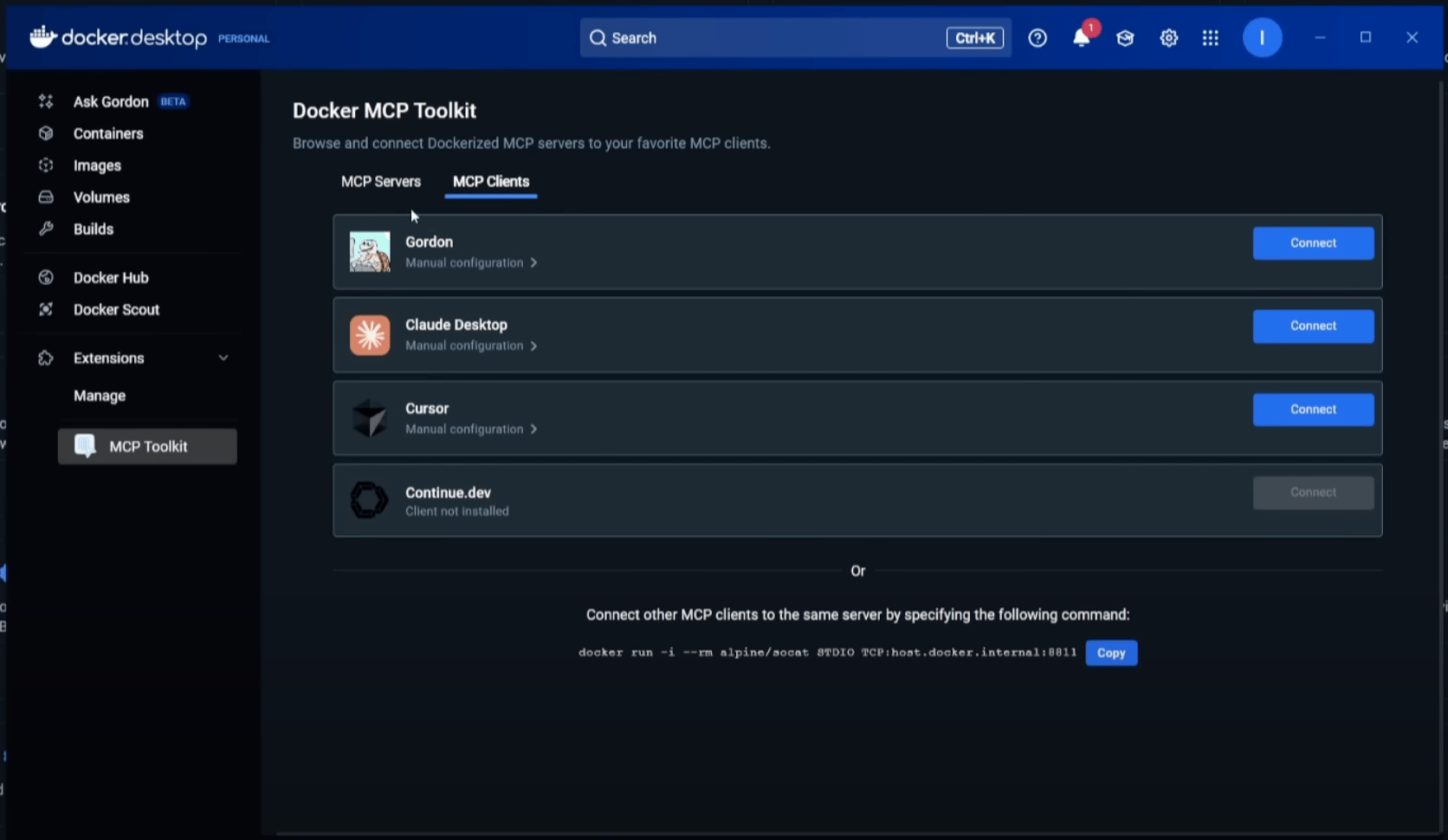Click the Ctrl+K shortcut badge

tap(974, 38)
